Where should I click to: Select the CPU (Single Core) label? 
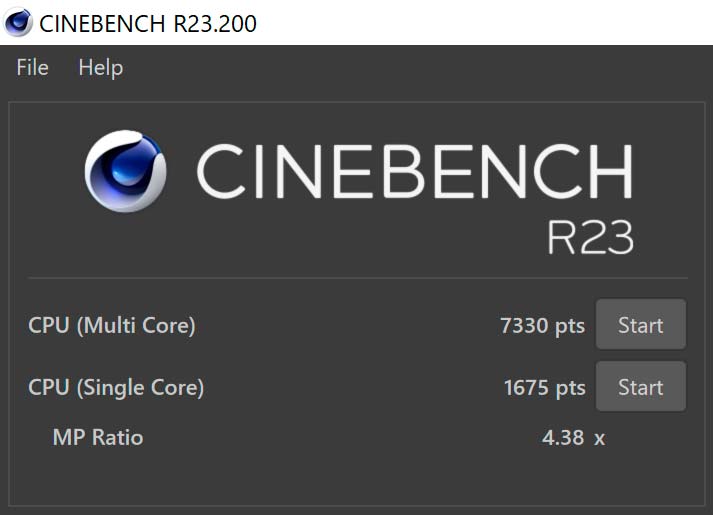(116, 387)
